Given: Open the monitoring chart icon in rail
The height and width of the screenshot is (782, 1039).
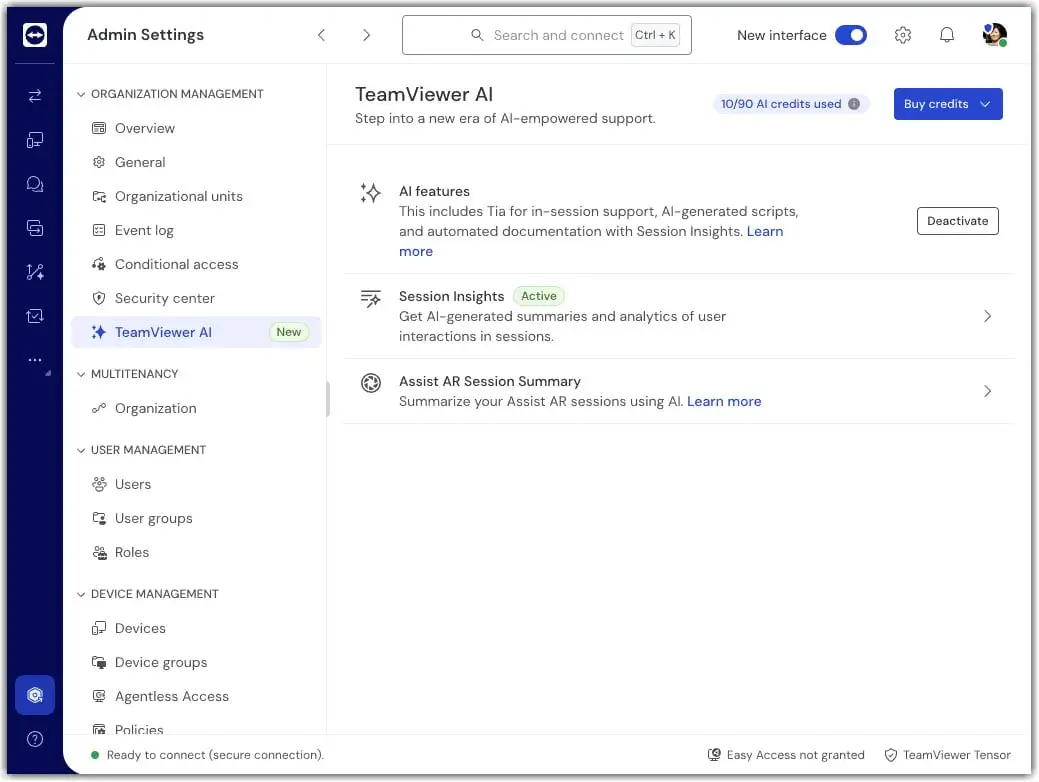Looking at the screenshot, I should pos(34,316).
